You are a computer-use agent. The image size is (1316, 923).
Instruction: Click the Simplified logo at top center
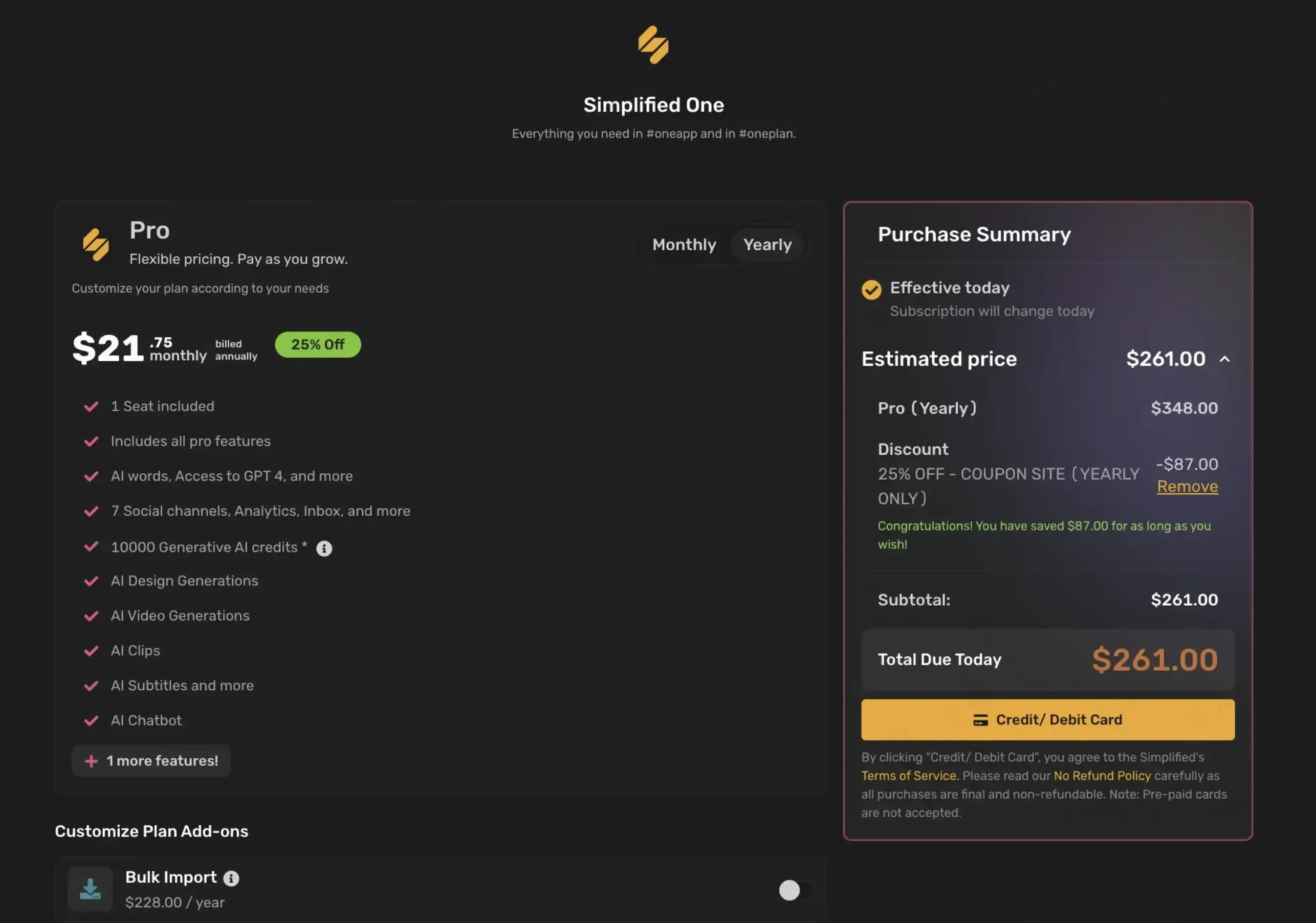654,44
